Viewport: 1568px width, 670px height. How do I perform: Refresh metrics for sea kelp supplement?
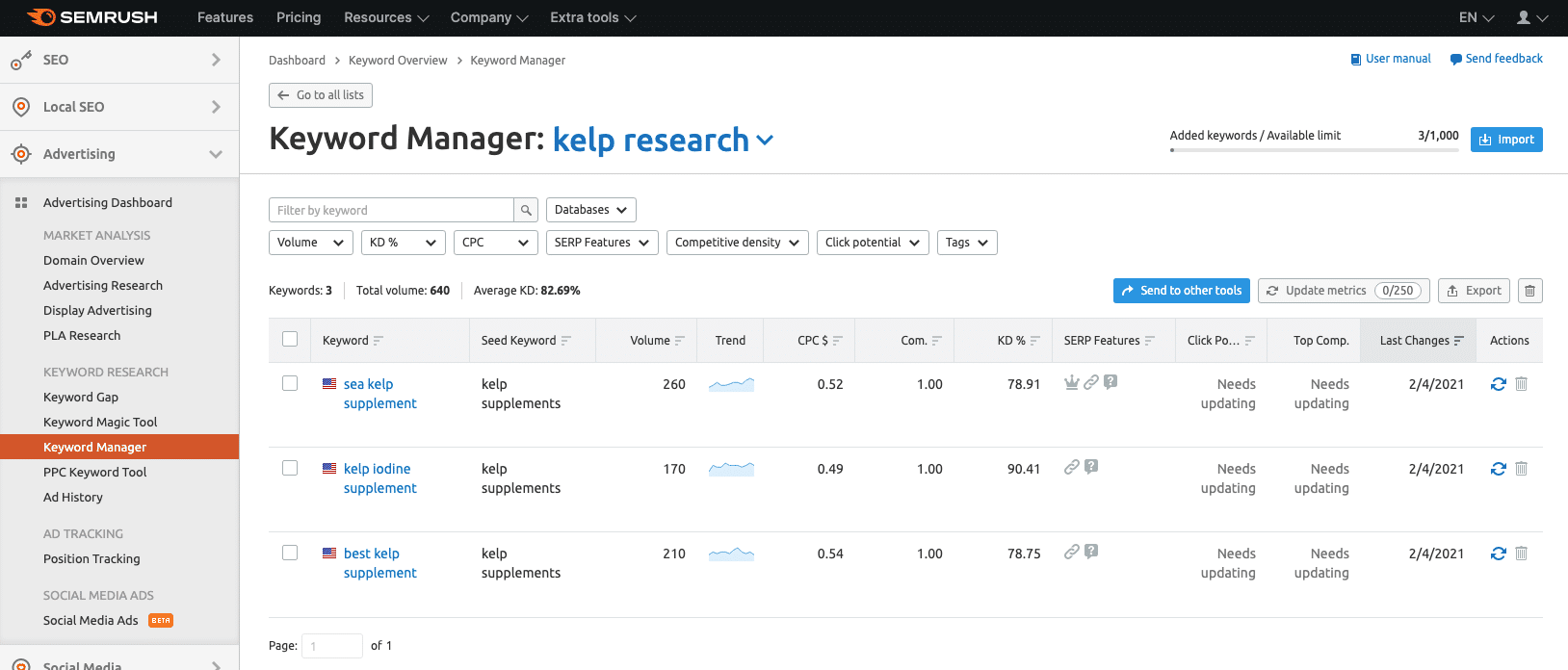[1499, 384]
